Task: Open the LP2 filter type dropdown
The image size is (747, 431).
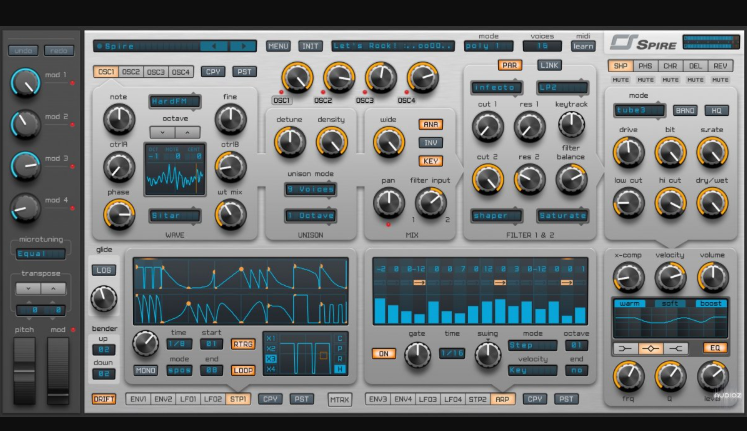Action: click(561, 88)
